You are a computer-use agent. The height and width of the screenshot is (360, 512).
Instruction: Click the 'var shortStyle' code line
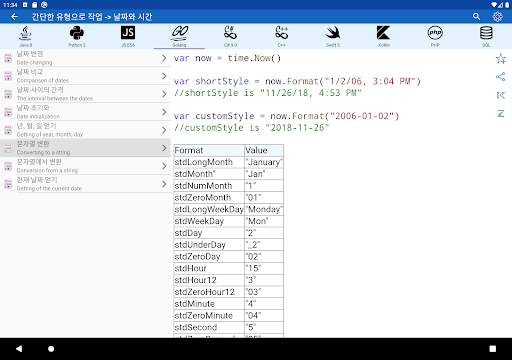(297, 81)
